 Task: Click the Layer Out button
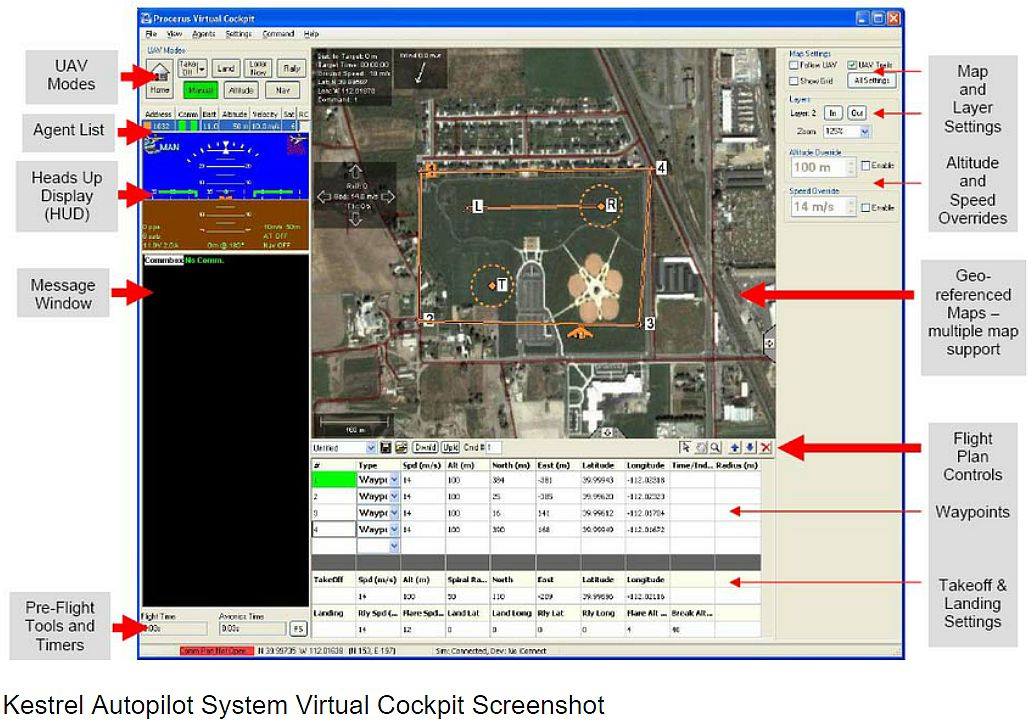857,113
